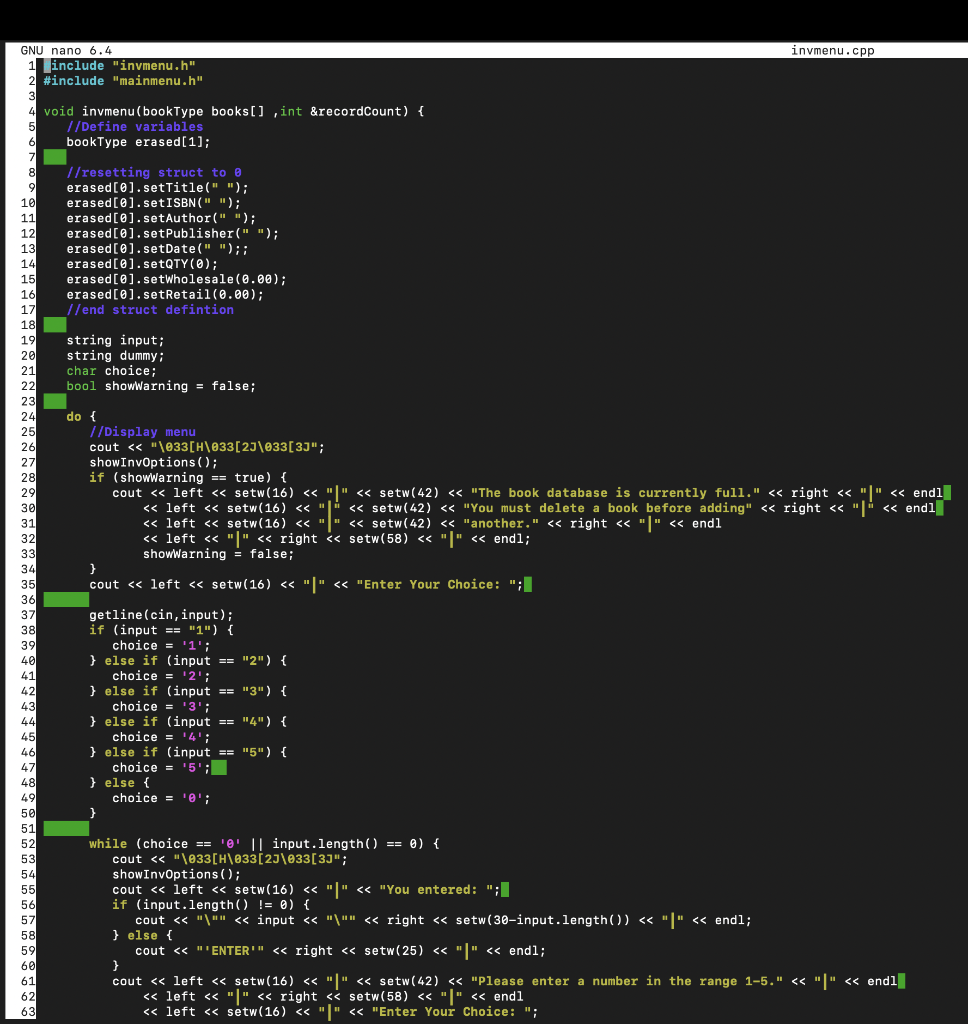Click line number 63 in the gutter
The image size is (968, 1024).
coord(28,1011)
